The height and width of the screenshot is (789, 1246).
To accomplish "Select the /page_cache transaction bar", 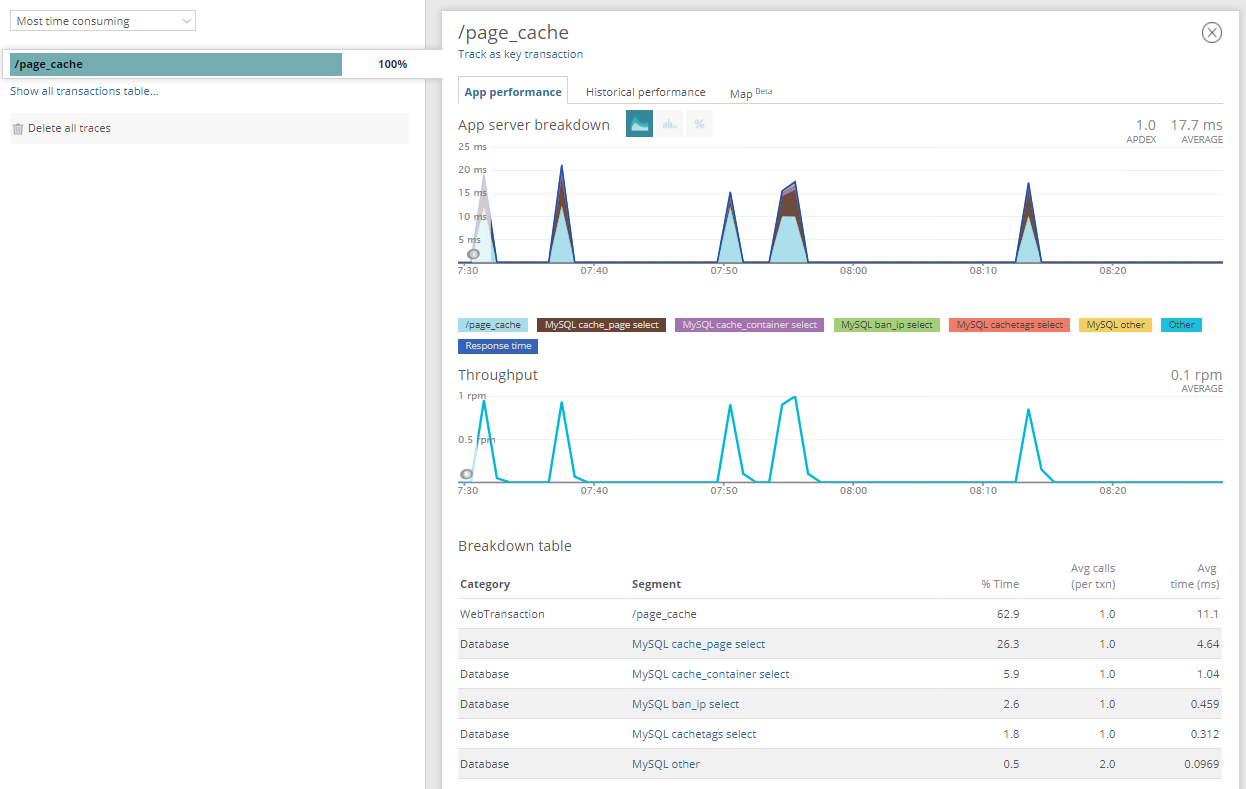I will pos(176,64).
